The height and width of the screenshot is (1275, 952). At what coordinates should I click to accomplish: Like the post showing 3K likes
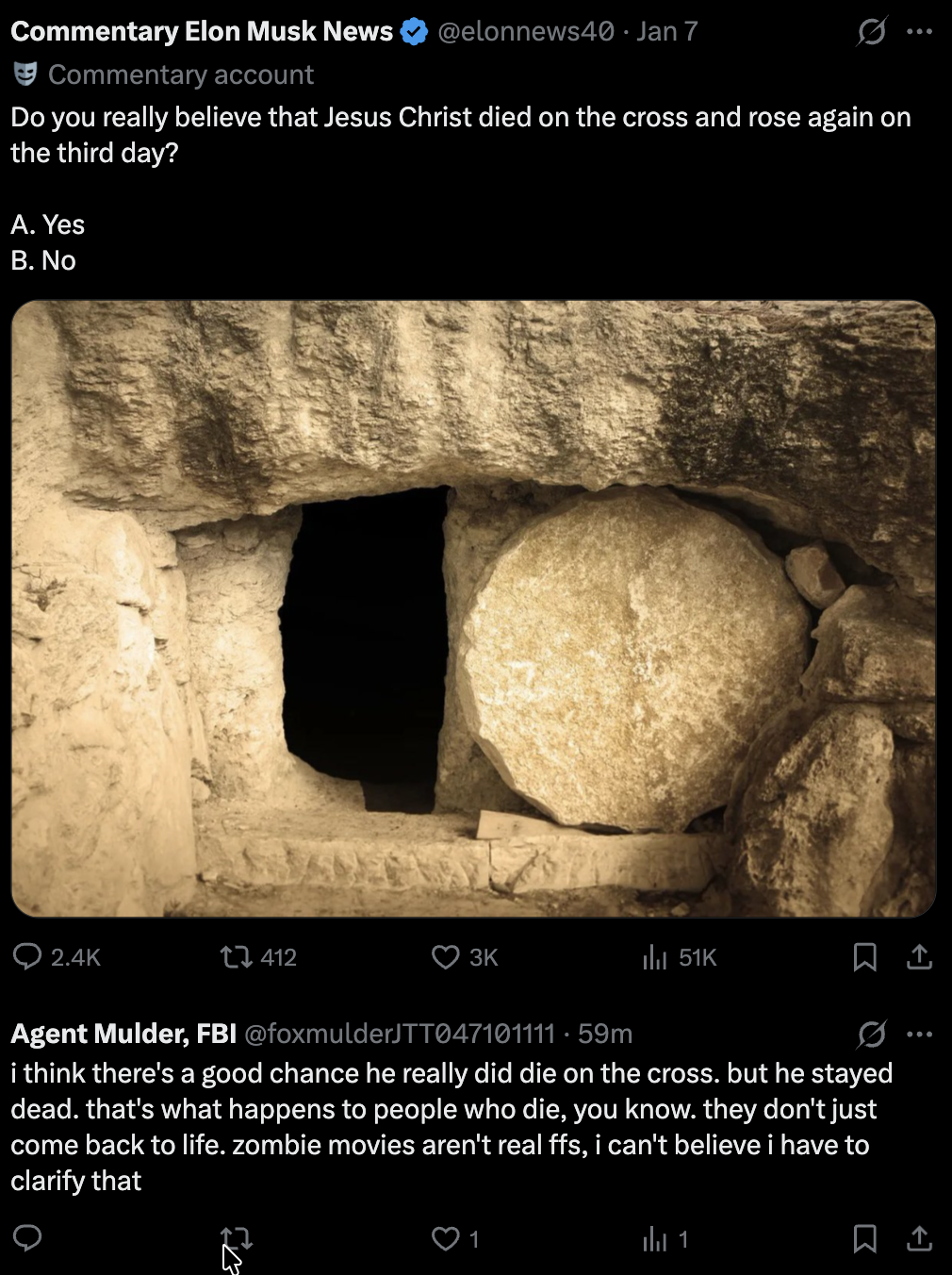point(464,957)
